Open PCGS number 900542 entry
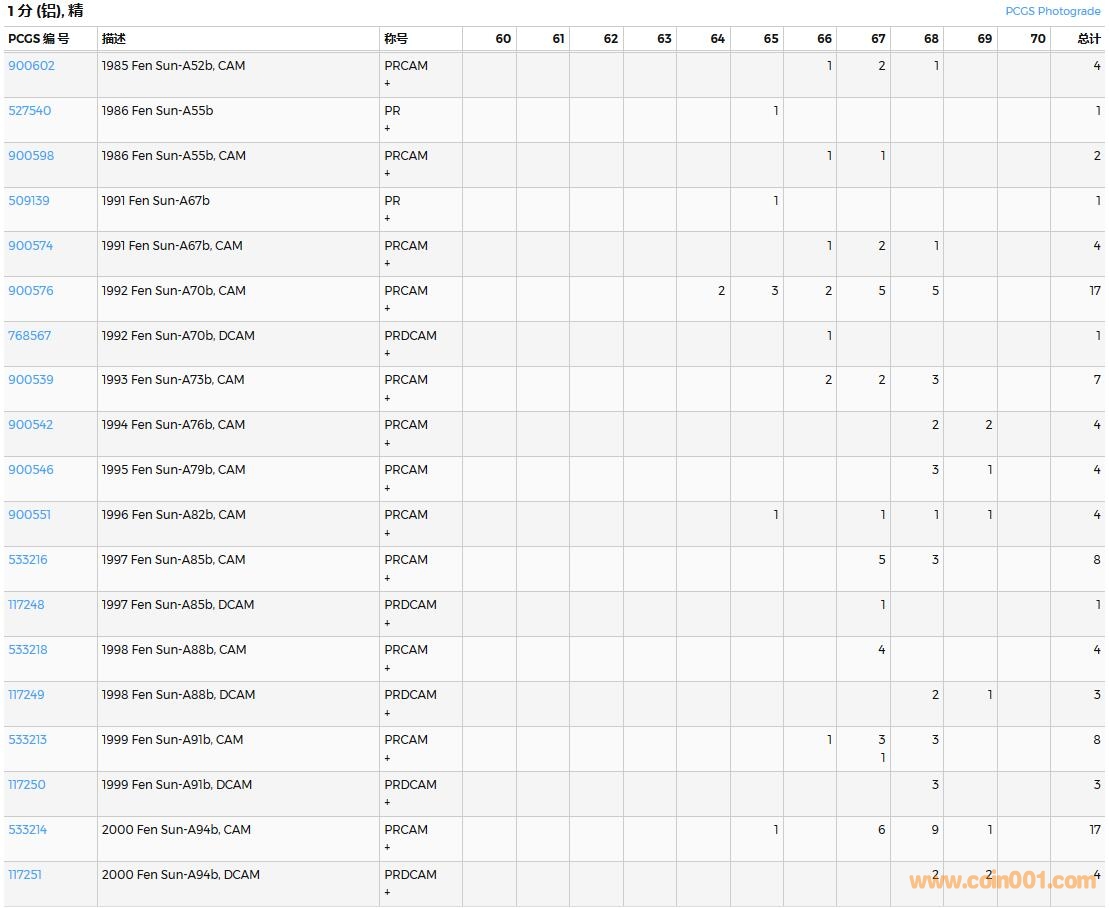Image resolution: width=1109 pixels, height=908 pixels. (x=31, y=425)
